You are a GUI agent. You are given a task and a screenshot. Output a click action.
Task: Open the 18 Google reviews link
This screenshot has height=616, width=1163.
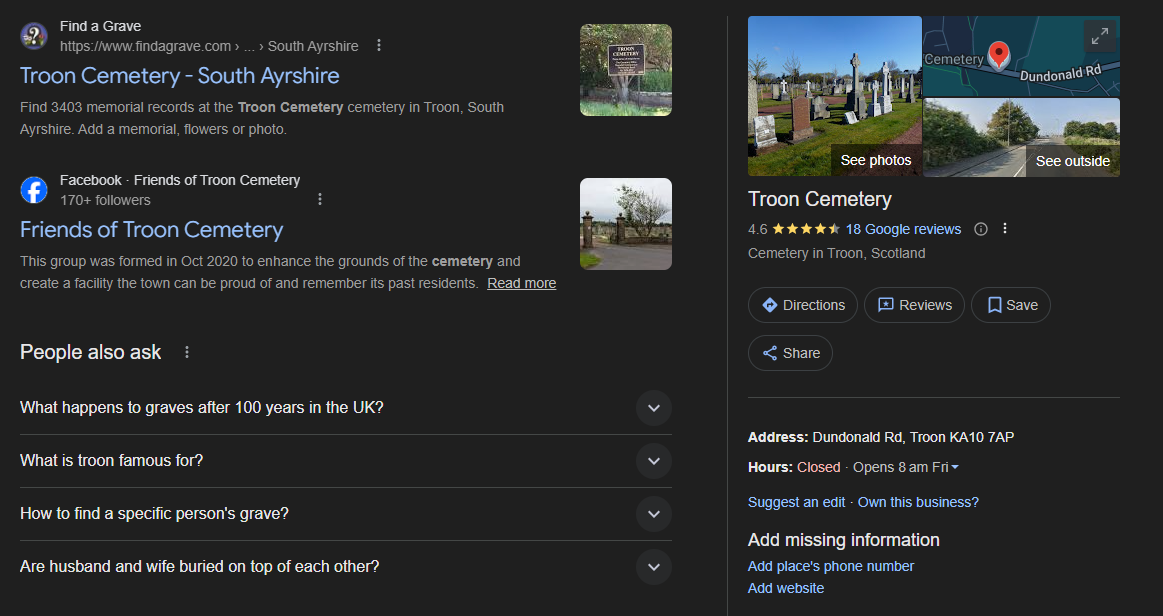coord(903,229)
